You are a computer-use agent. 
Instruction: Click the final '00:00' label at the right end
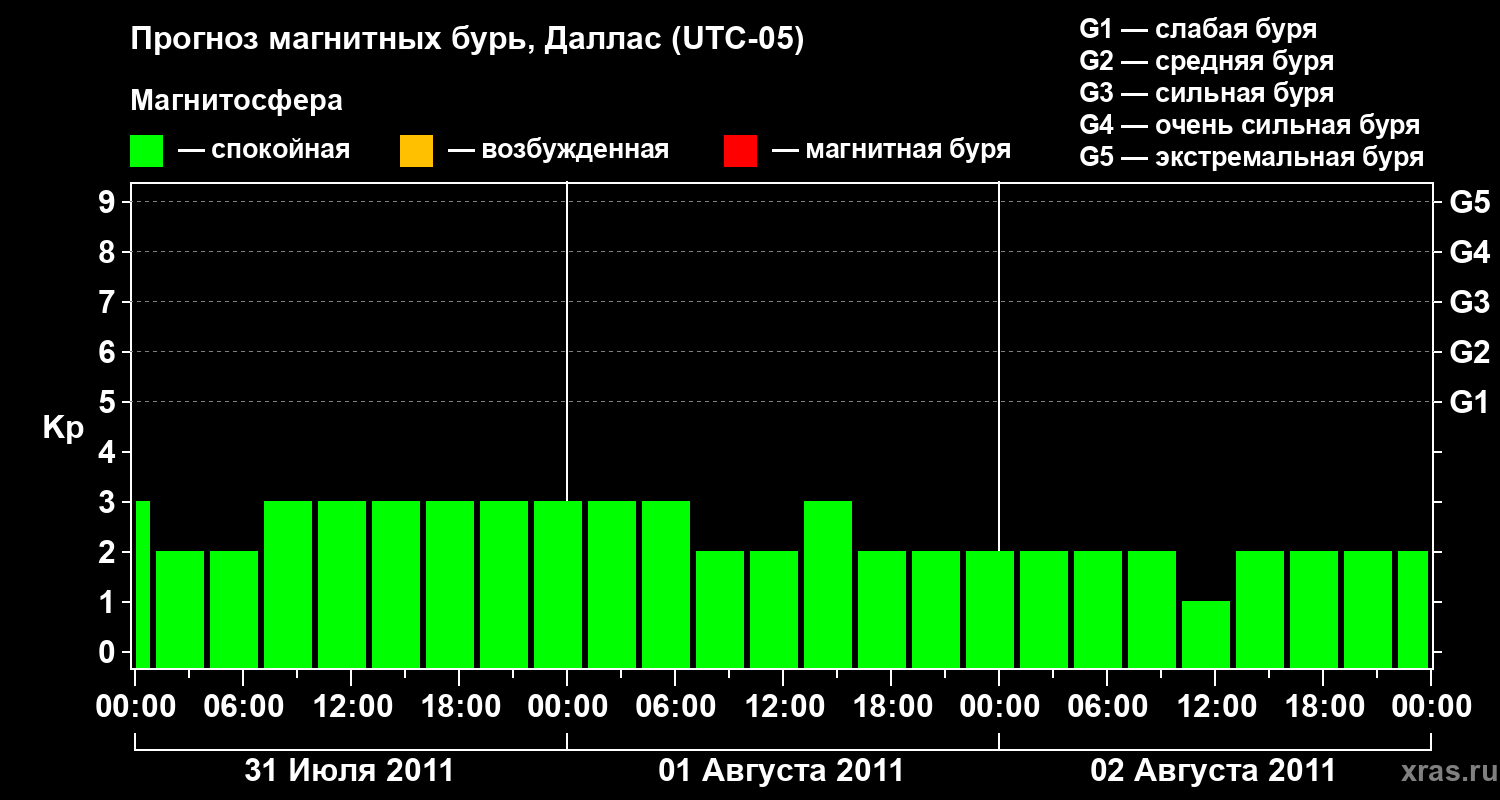coord(1430,707)
